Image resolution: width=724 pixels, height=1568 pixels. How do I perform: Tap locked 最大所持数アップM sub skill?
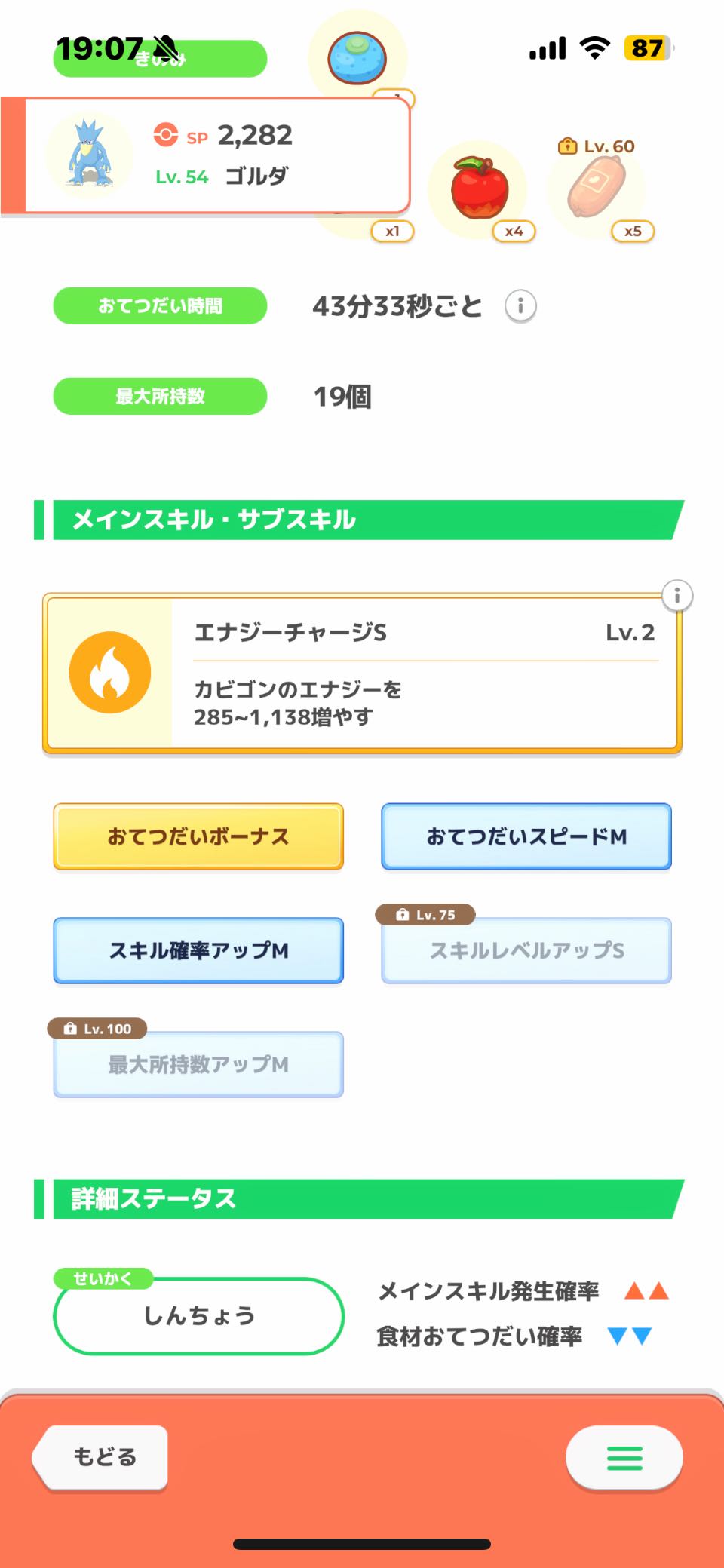(198, 1064)
